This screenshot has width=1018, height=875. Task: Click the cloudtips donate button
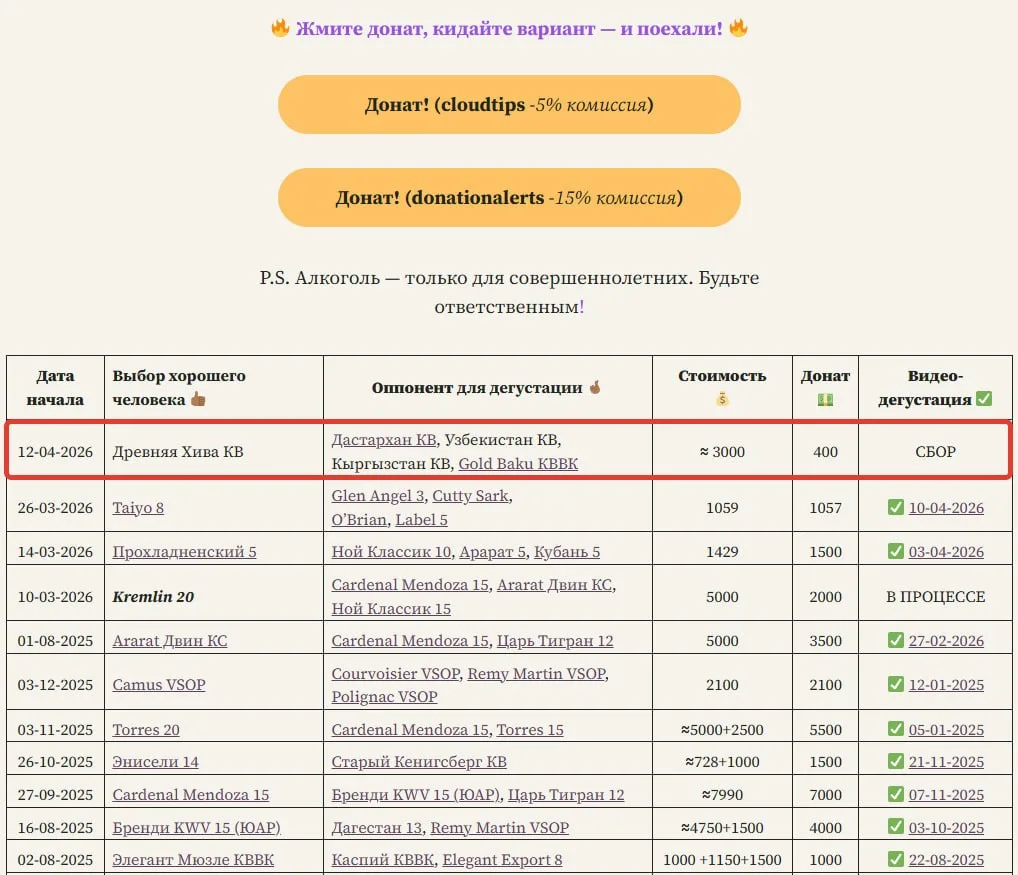pyautogui.click(x=509, y=105)
